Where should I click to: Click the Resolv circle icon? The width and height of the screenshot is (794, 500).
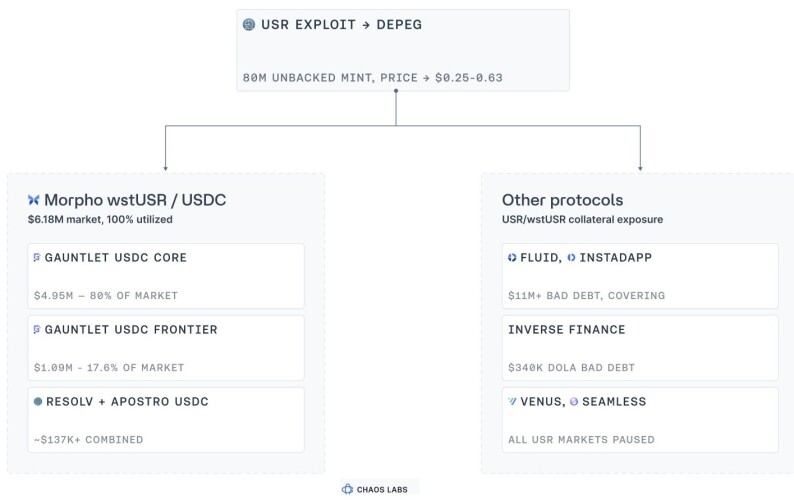38,401
